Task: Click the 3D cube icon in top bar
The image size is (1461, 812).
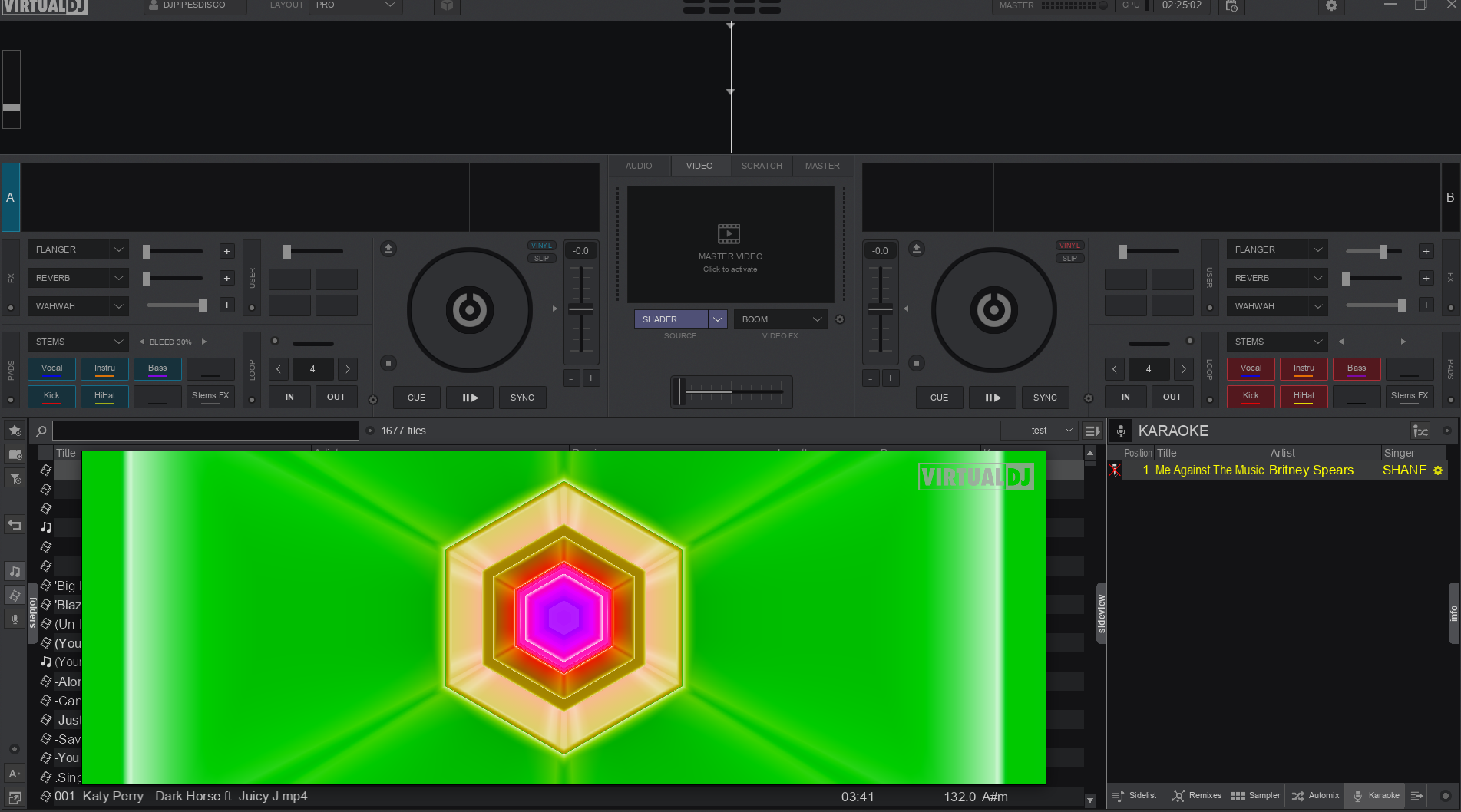Action: click(447, 6)
